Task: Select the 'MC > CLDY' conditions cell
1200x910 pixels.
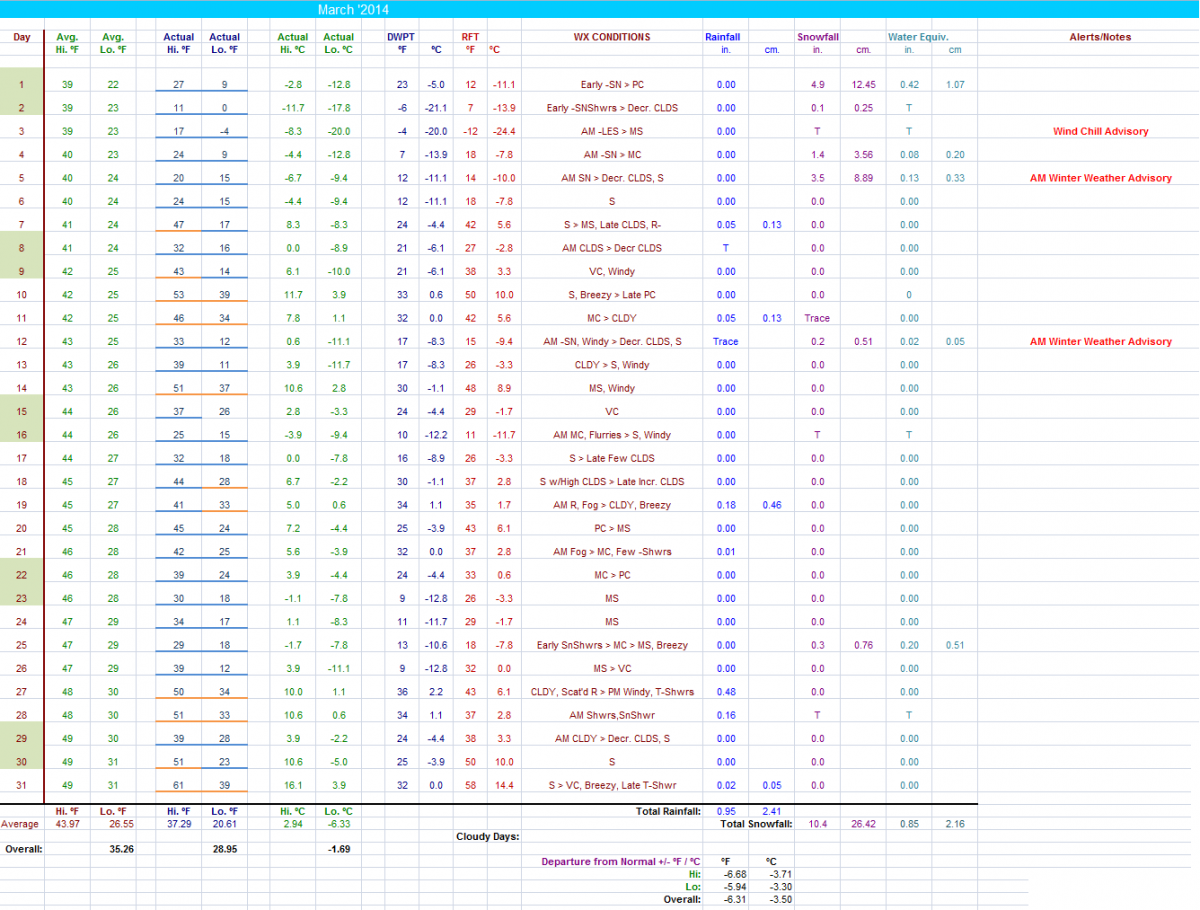Action: [611, 318]
